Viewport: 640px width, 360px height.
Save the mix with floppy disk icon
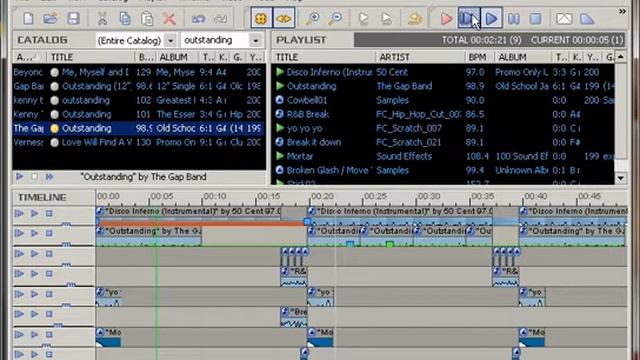click(x=73, y=18)
